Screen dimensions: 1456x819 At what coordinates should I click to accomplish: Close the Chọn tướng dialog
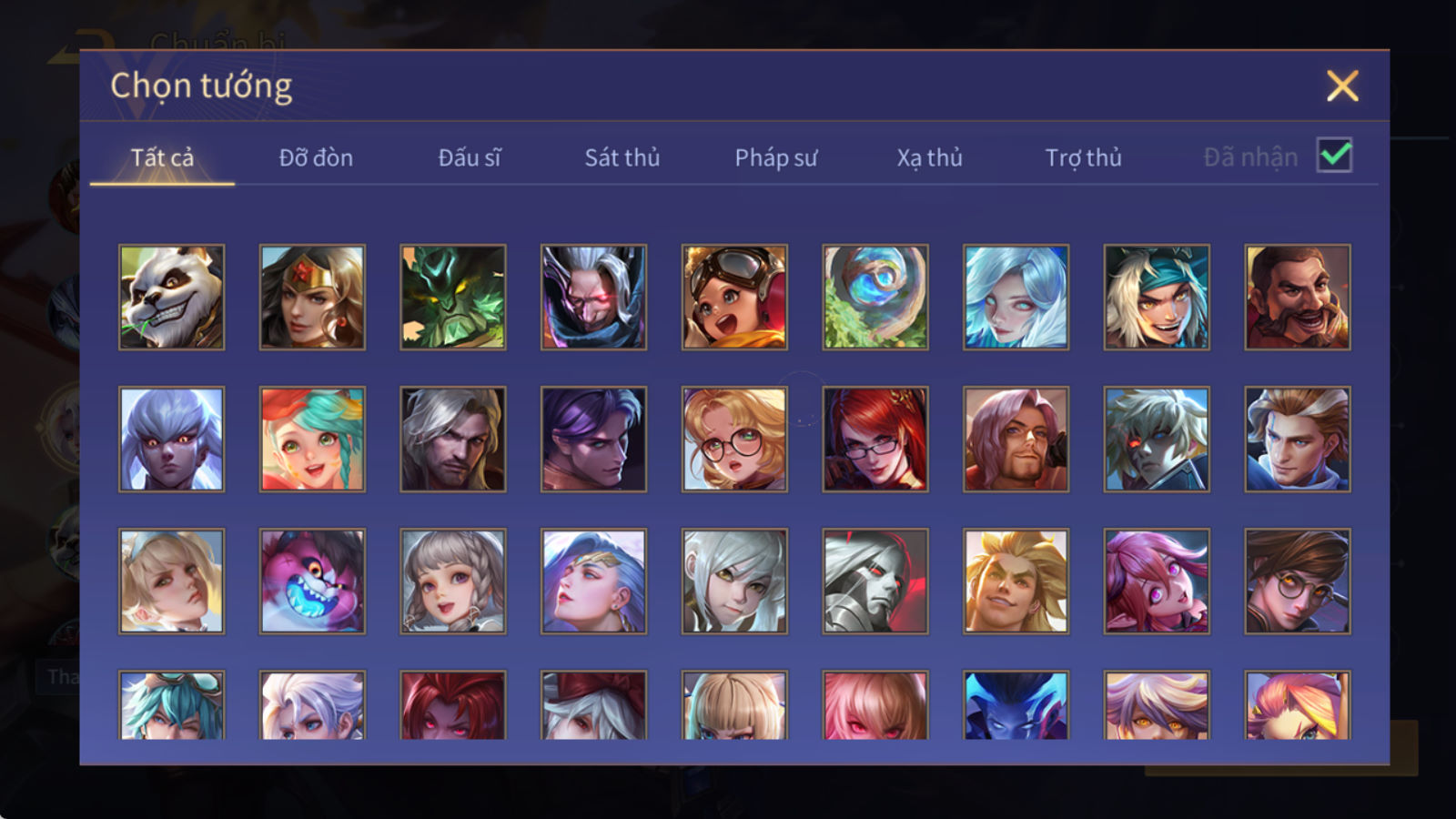coord(1342,86)
